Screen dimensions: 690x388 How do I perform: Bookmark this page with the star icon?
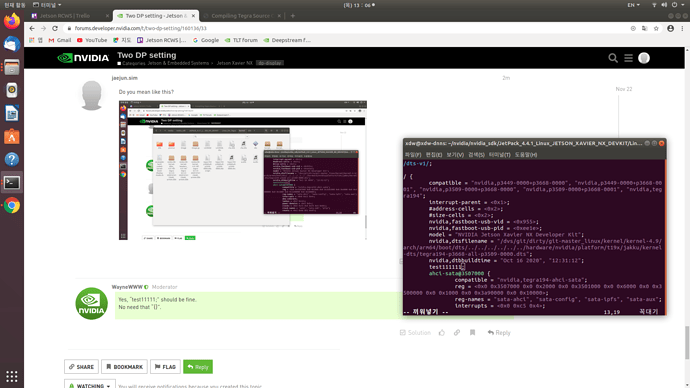656,28
